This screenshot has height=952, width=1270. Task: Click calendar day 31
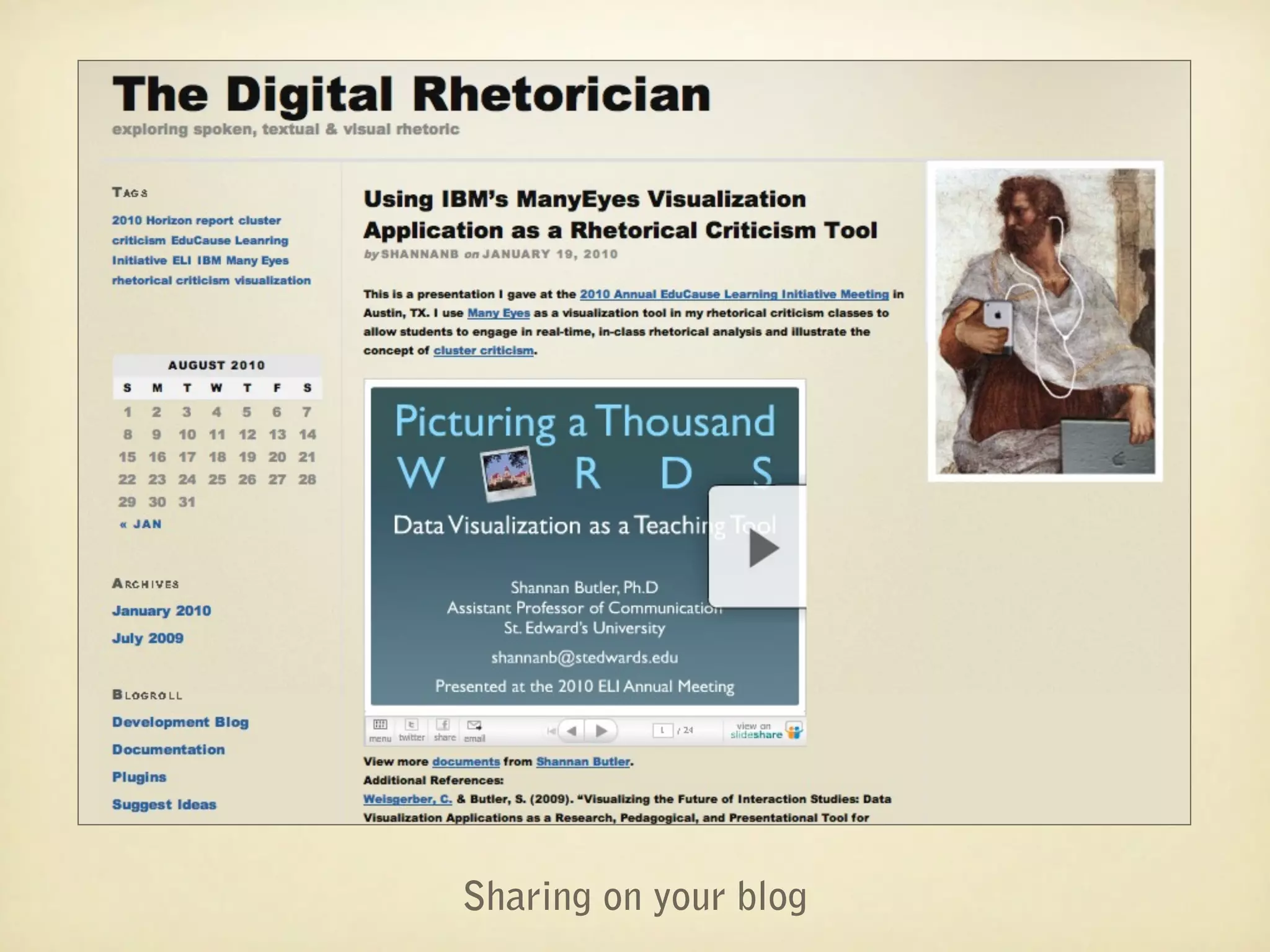point(187,503)
